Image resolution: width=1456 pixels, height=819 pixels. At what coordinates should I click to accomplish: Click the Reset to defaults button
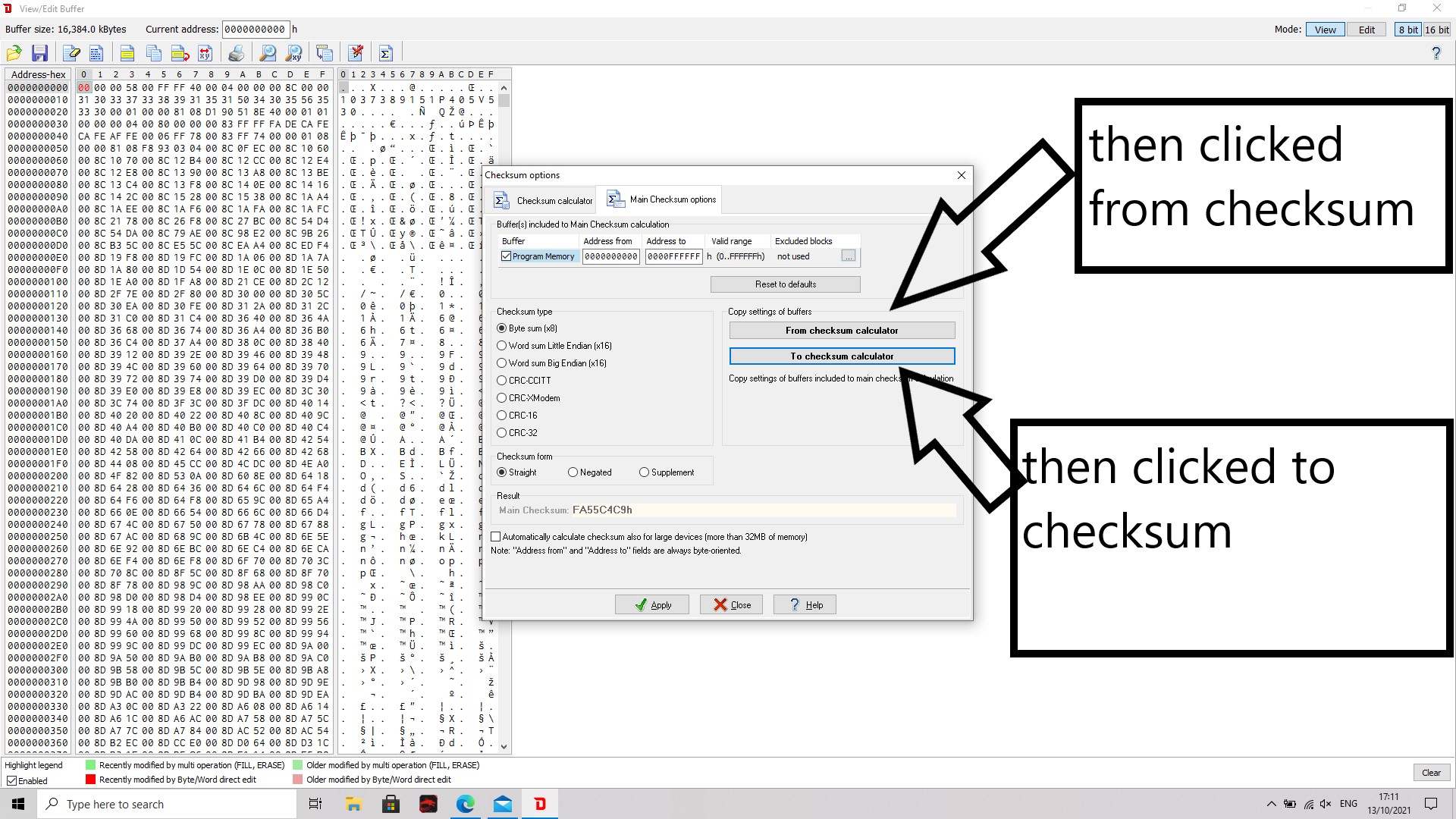click(785, 284)
